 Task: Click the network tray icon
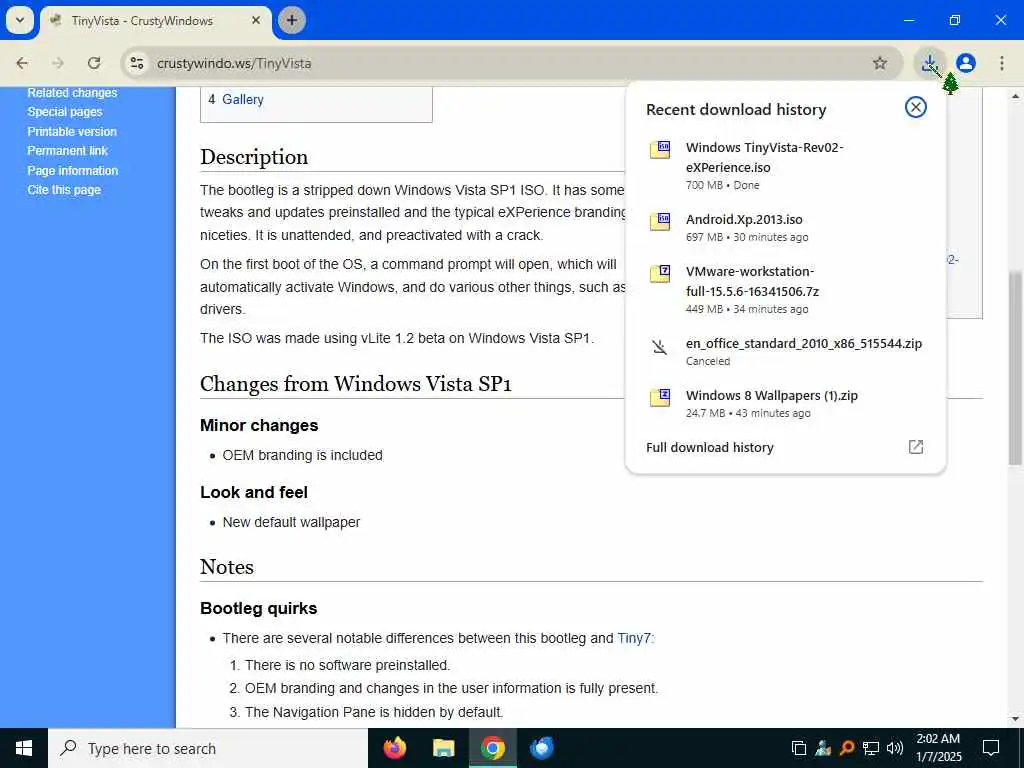click(x=871, y=748)
